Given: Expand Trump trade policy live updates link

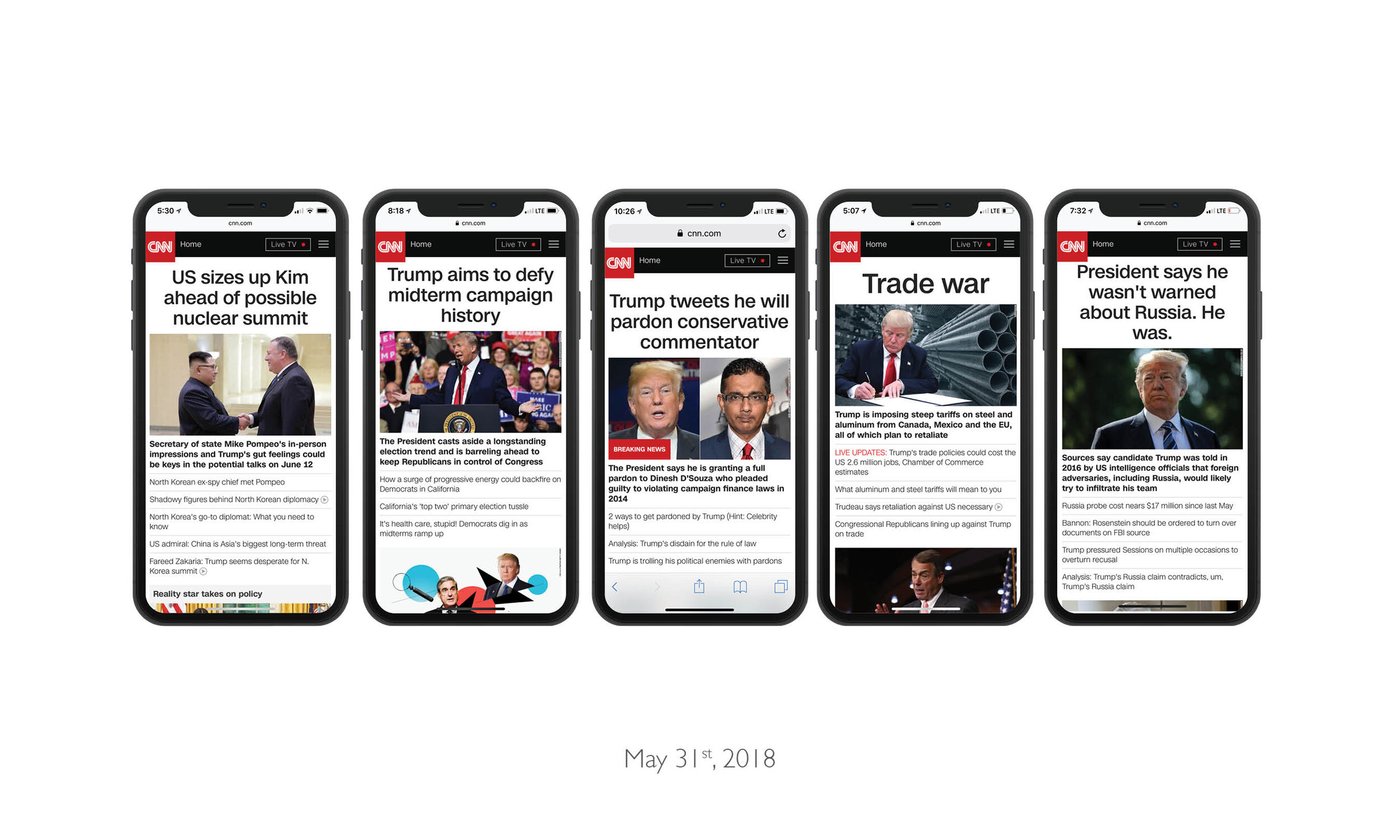Looking at the screenshot, I should pos(920,462).
